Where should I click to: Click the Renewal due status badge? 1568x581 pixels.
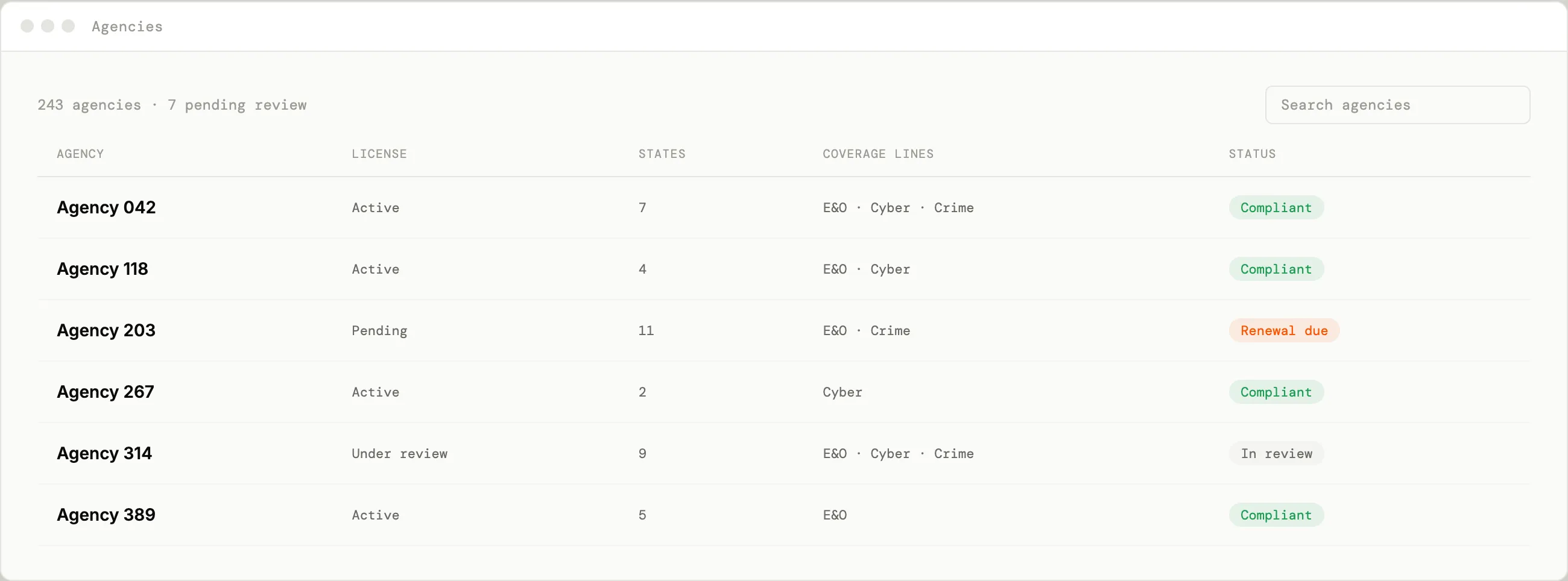[x=1284, y=330]
